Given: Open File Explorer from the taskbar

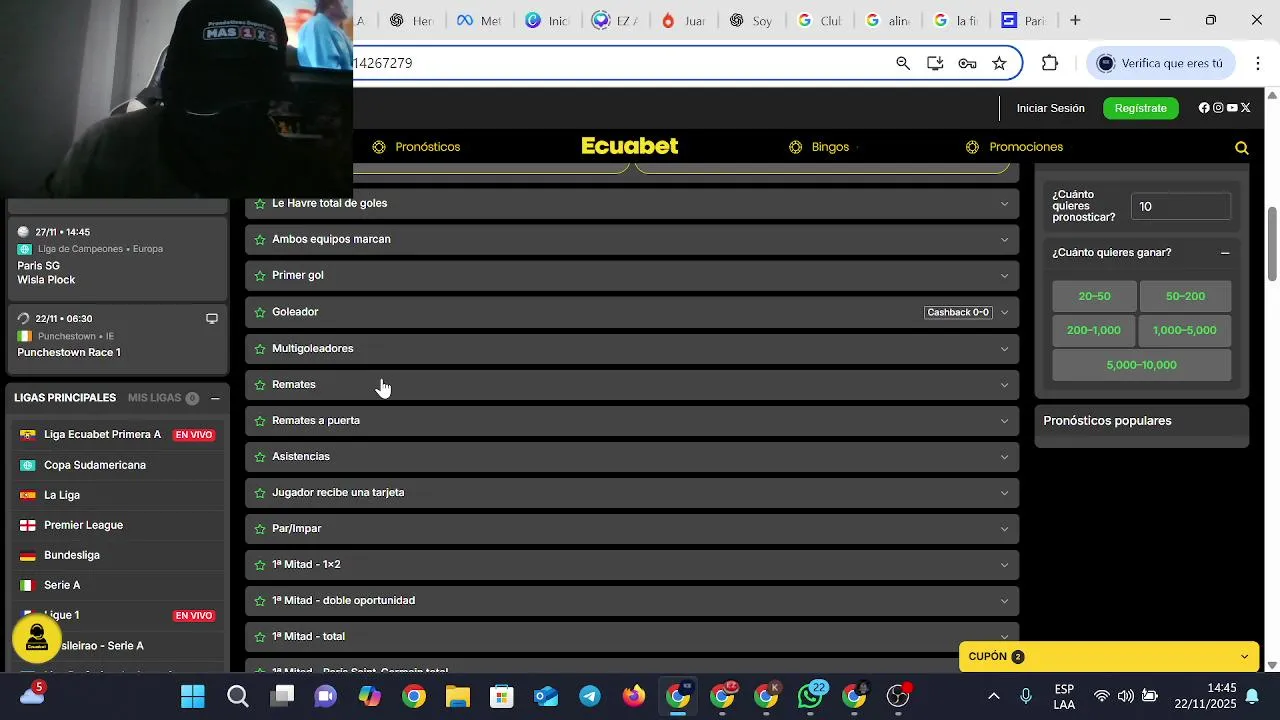Looking at the screenshot, I should click(x=458, y=696).
